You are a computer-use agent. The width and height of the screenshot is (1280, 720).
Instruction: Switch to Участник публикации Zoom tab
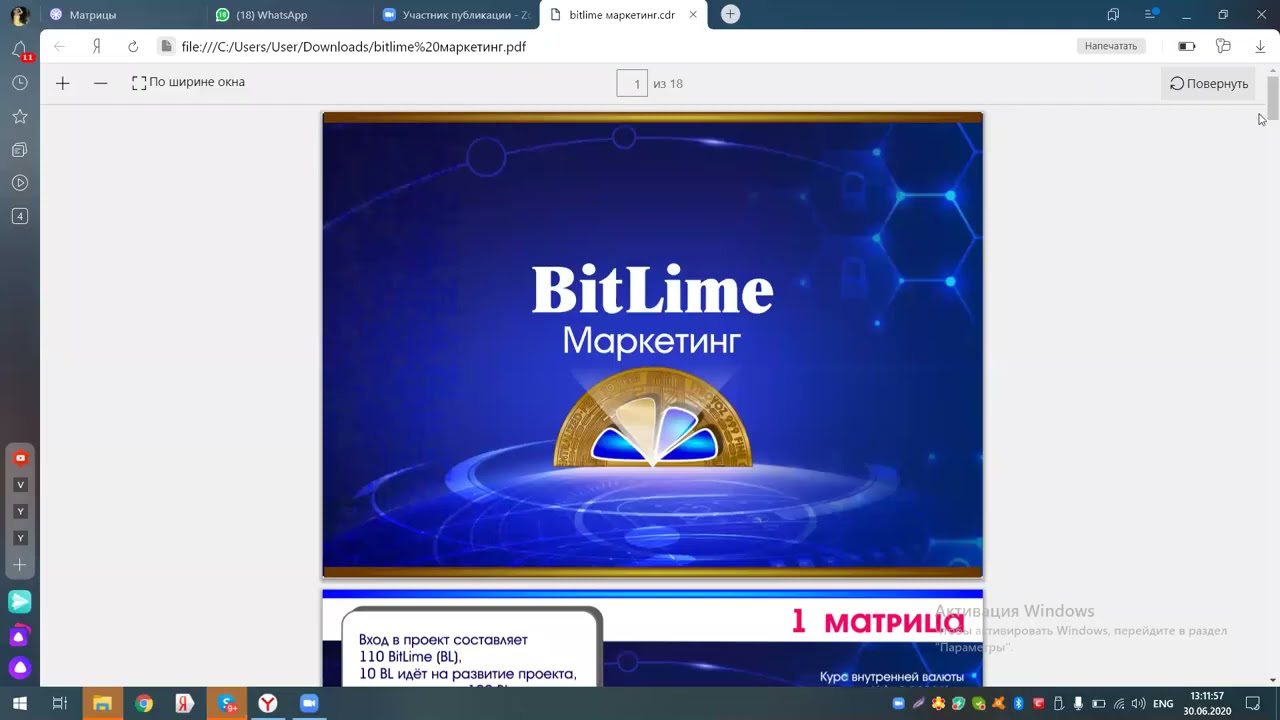[x=456, y=15]
